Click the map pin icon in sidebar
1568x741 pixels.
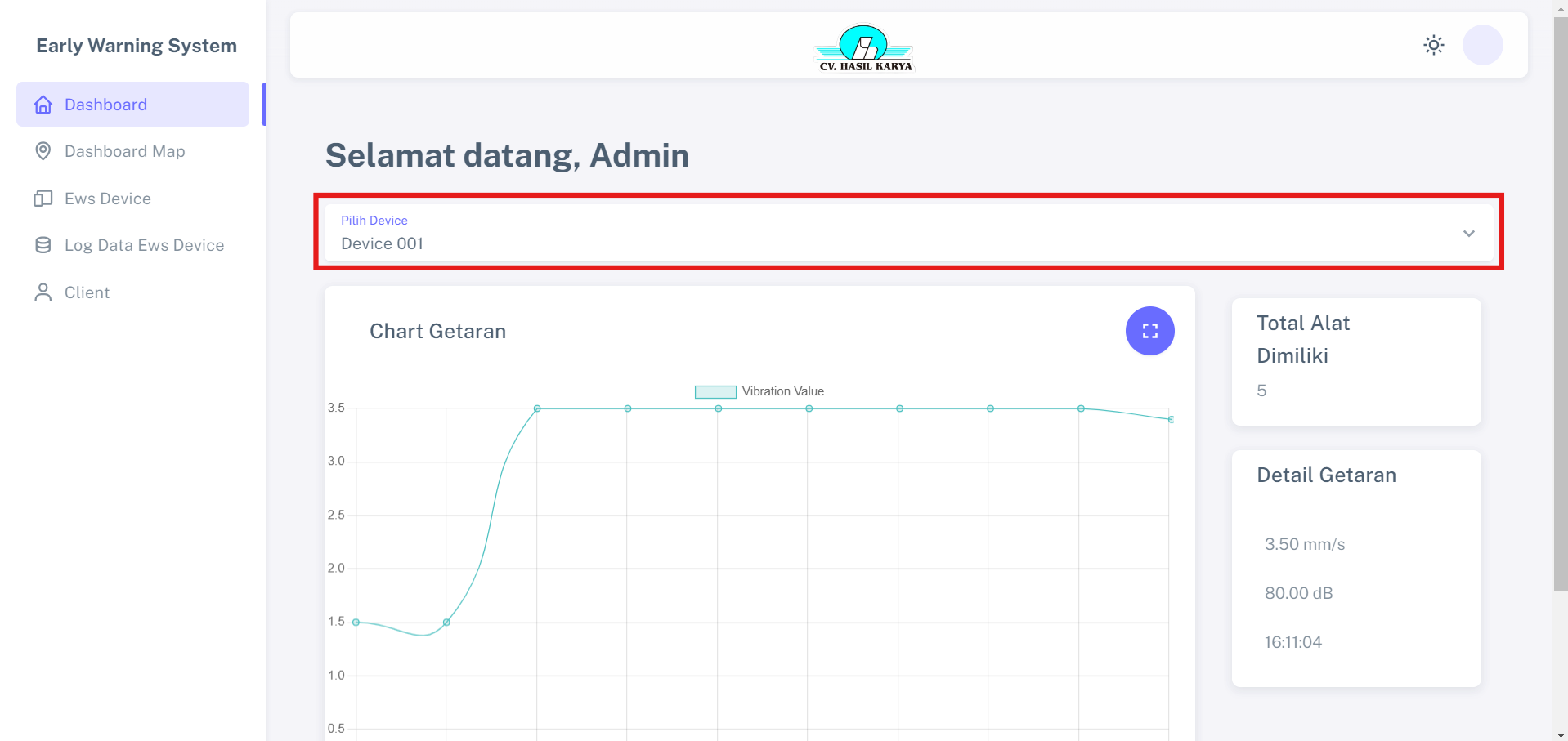[43, 151]
